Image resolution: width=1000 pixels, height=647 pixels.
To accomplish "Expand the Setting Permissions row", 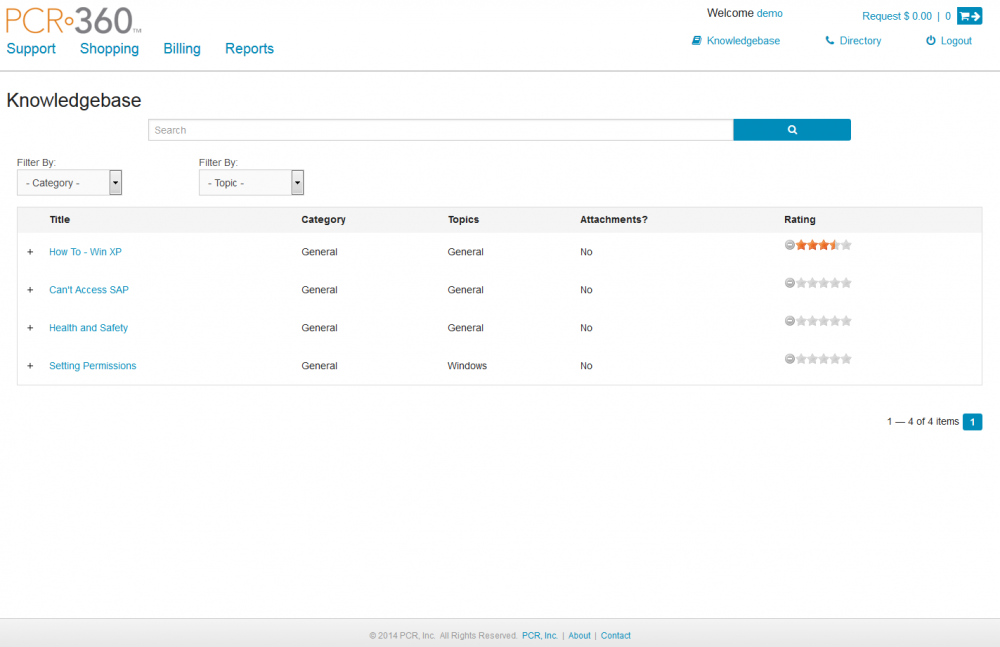I will [30, 366].
